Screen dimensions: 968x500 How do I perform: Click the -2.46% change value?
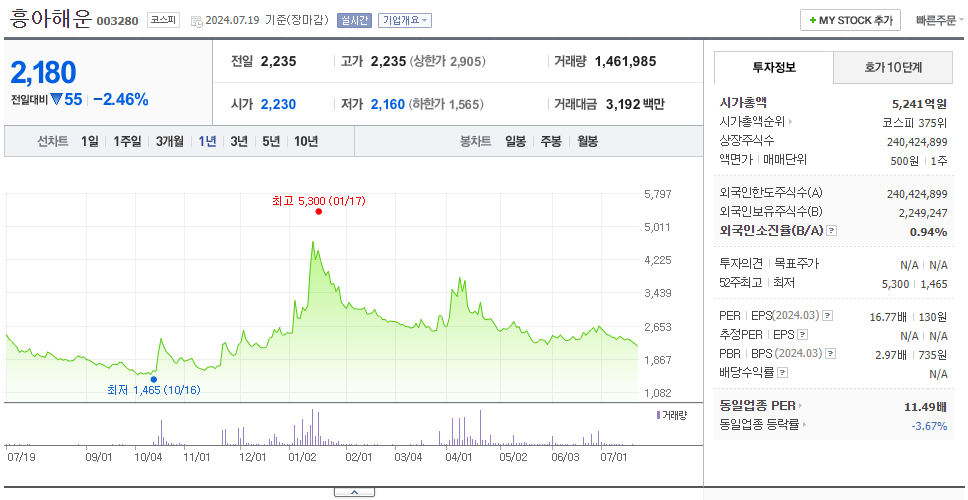coord(121,99)
